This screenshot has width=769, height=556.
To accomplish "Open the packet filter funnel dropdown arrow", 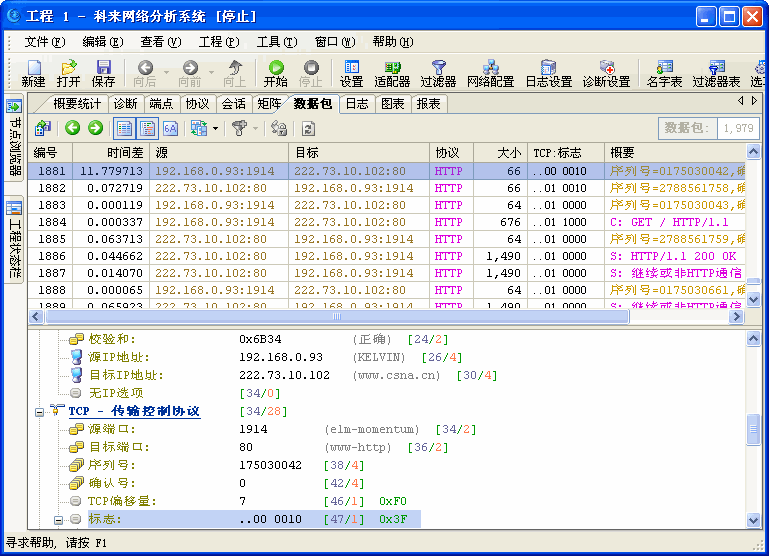I will click(255, 128).
